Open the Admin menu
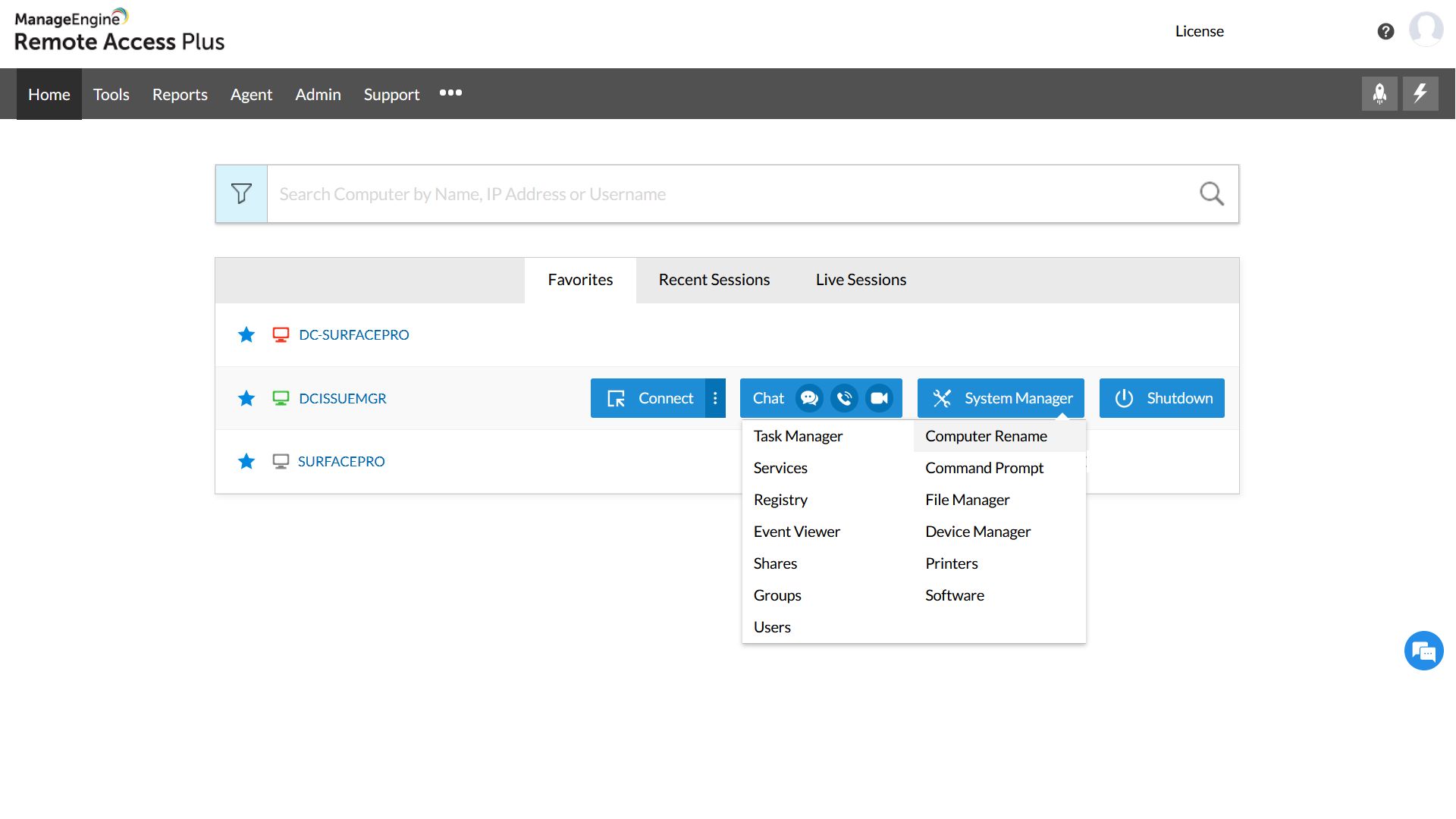1456x819 pixels. point(318,94)
